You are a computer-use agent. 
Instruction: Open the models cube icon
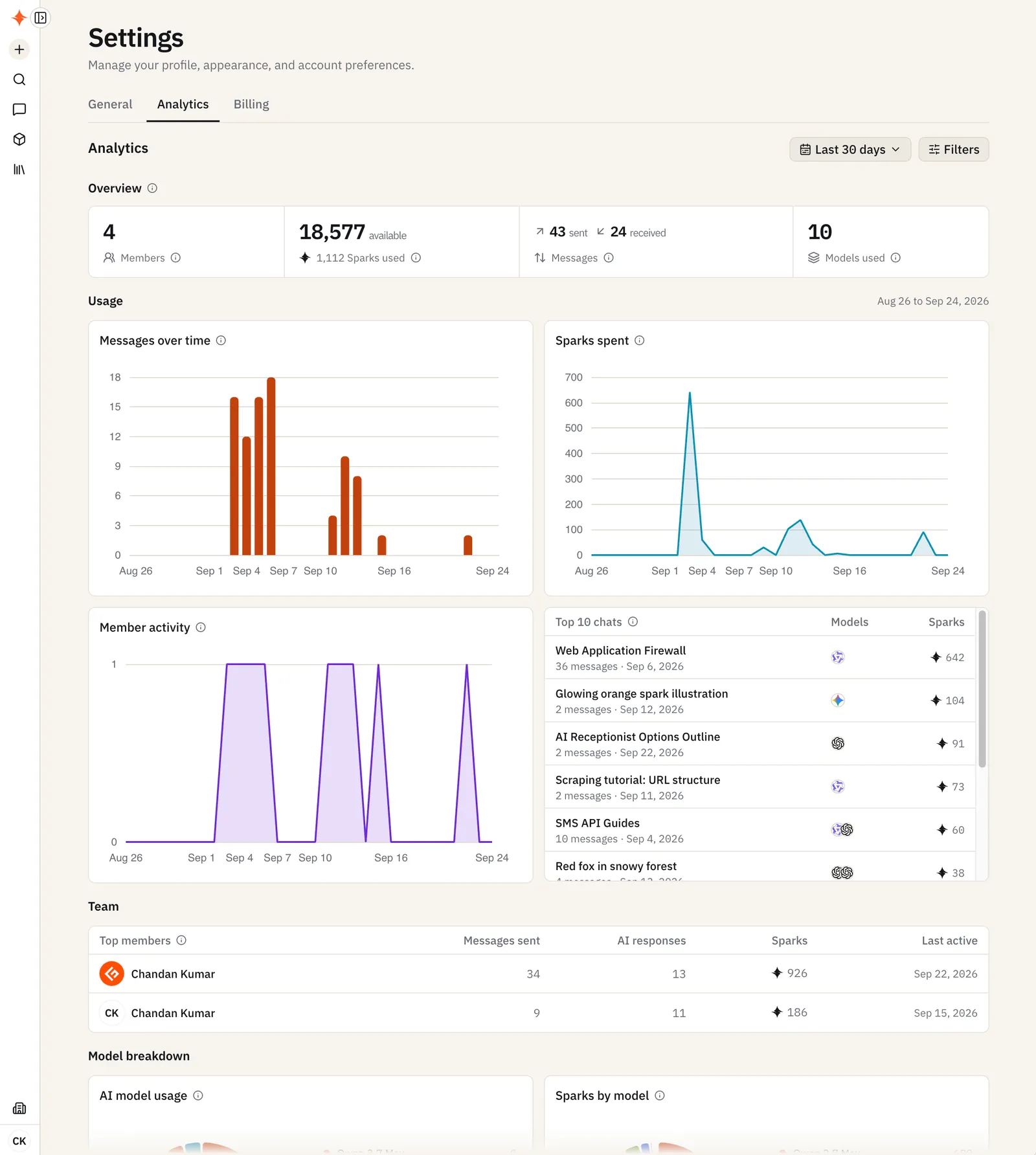19,139
